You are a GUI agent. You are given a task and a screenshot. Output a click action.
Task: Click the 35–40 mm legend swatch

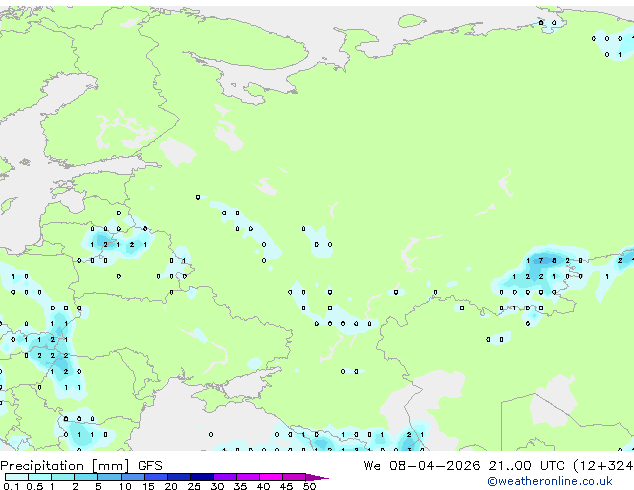[248, 477]
